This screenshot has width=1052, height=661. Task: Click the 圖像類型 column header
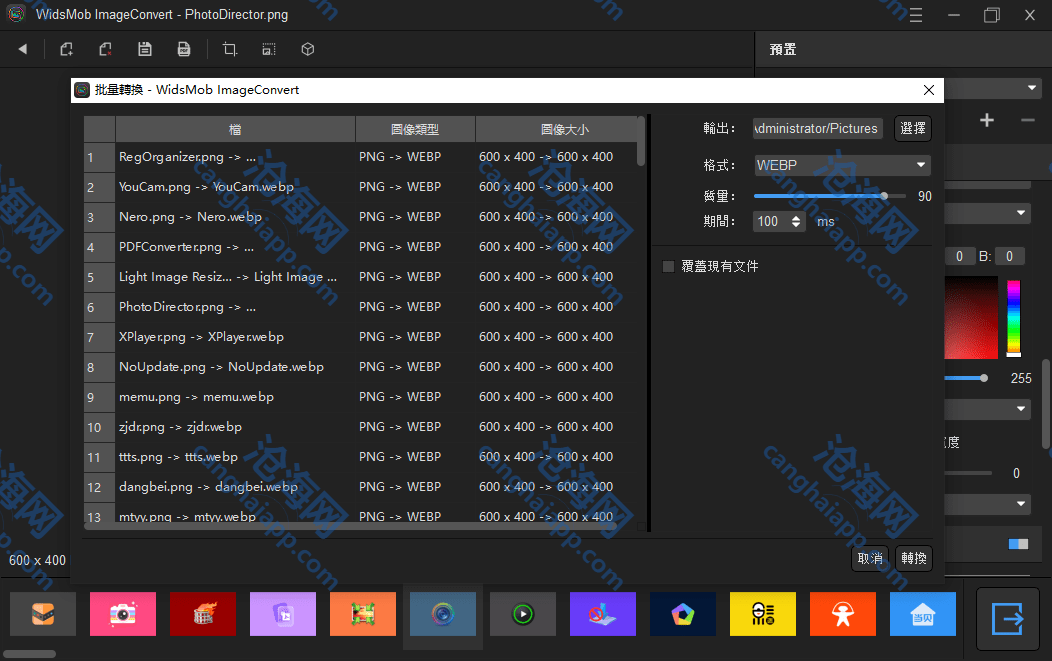pyautogui.click(x=415, y=129)
